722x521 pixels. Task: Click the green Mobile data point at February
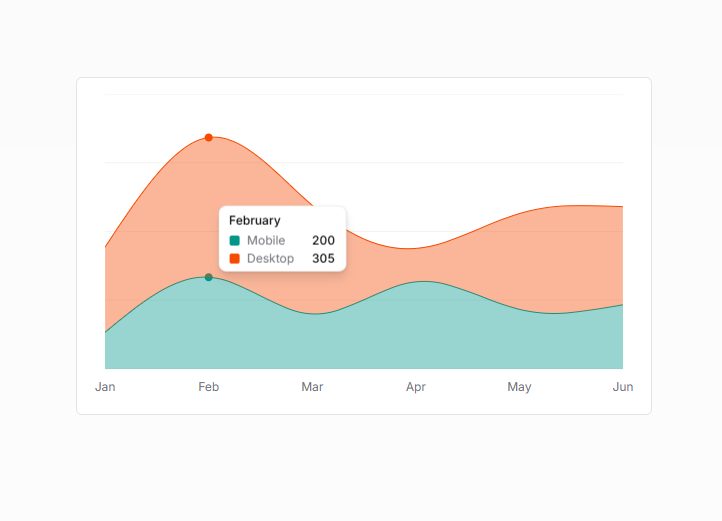click(208, 277)
